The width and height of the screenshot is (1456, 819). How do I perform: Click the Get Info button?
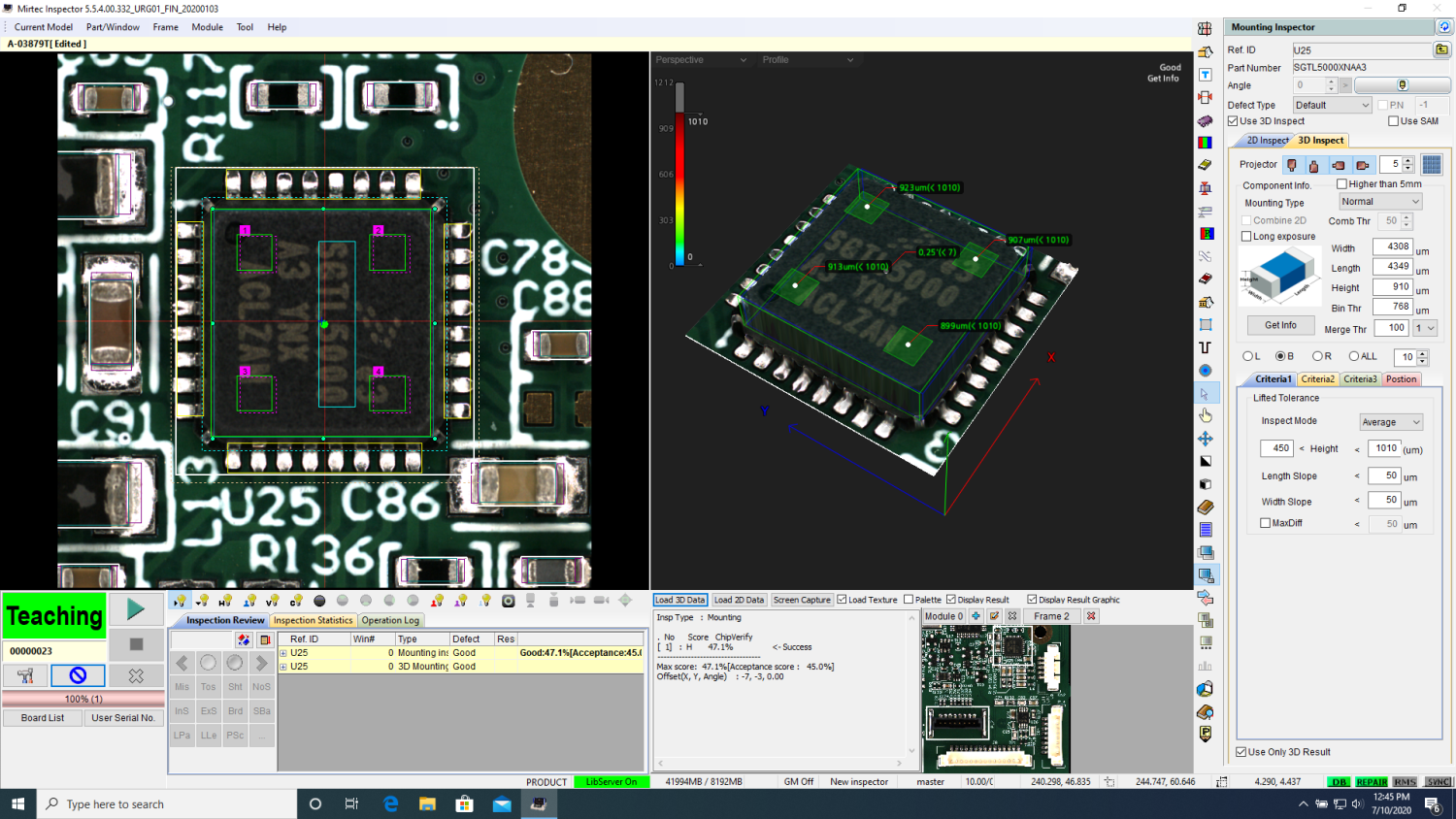[x=1280, y=325]
